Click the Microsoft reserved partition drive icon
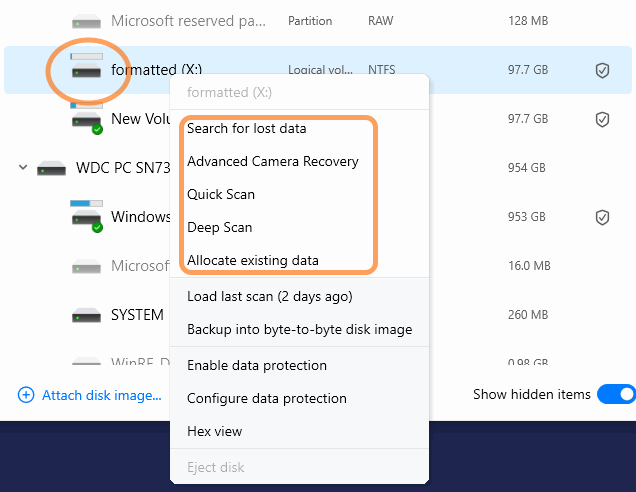This screenshot has height=492, width=636. coord(86,21)
